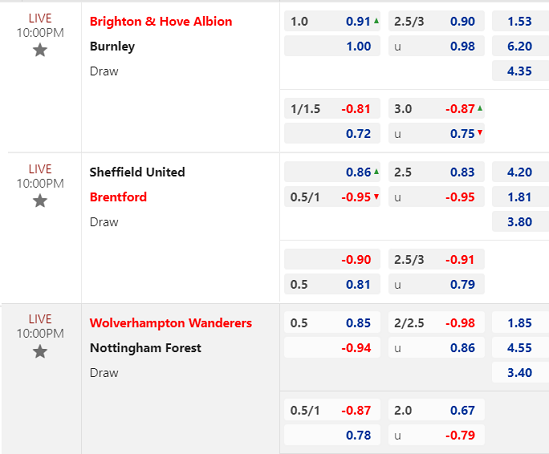Viewport: 549px width, 454px height.
Task: Open Brentford team link
Action: (118, 197)
